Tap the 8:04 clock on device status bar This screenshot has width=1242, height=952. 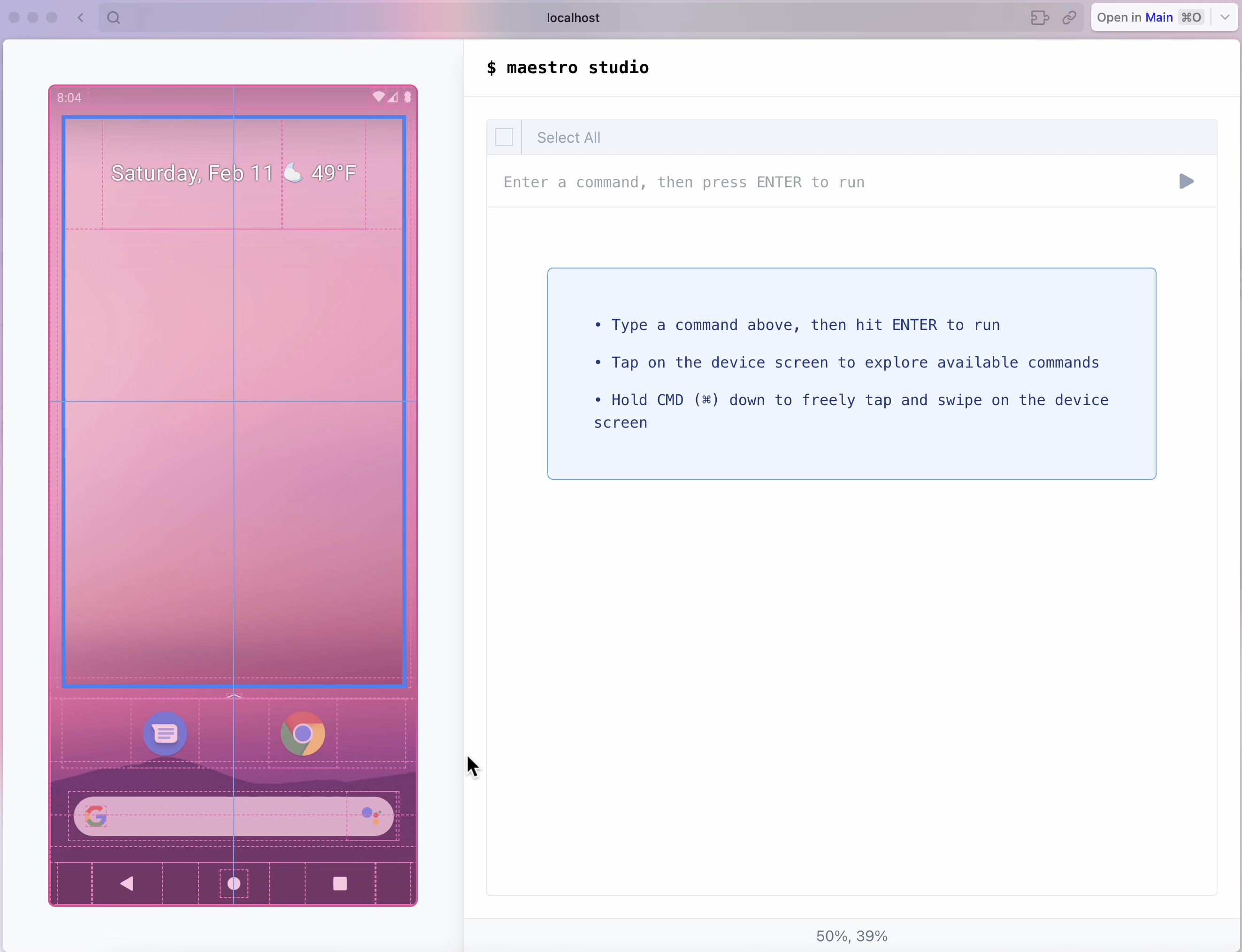point(69,98)
